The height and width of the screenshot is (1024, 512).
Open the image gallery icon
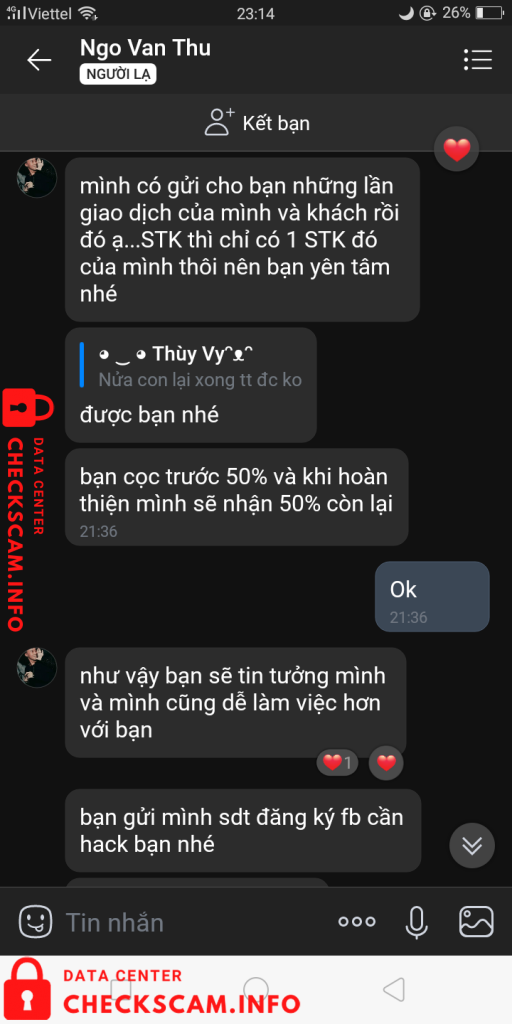pos(477,921)
